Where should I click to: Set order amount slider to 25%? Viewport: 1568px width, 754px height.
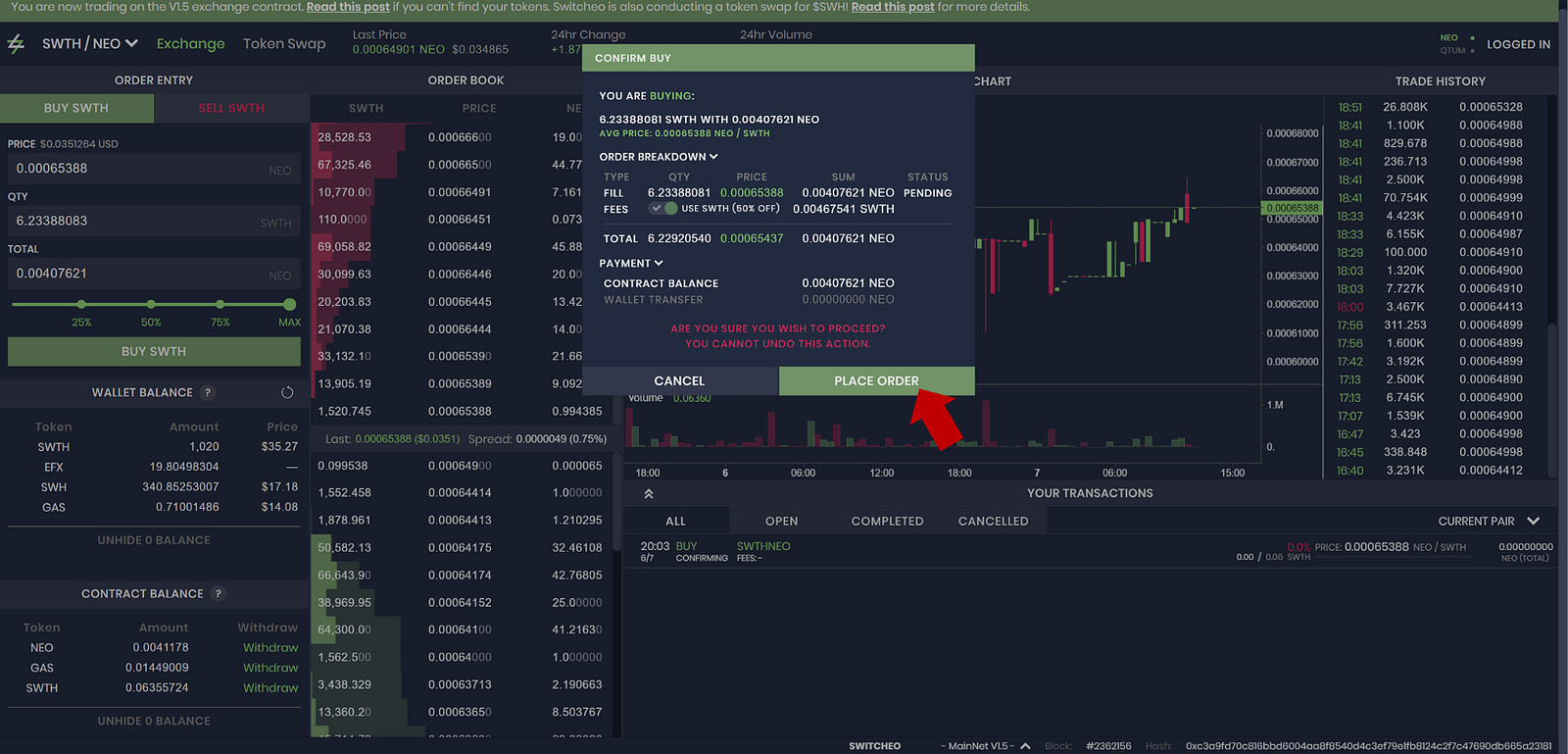[81, 305]
